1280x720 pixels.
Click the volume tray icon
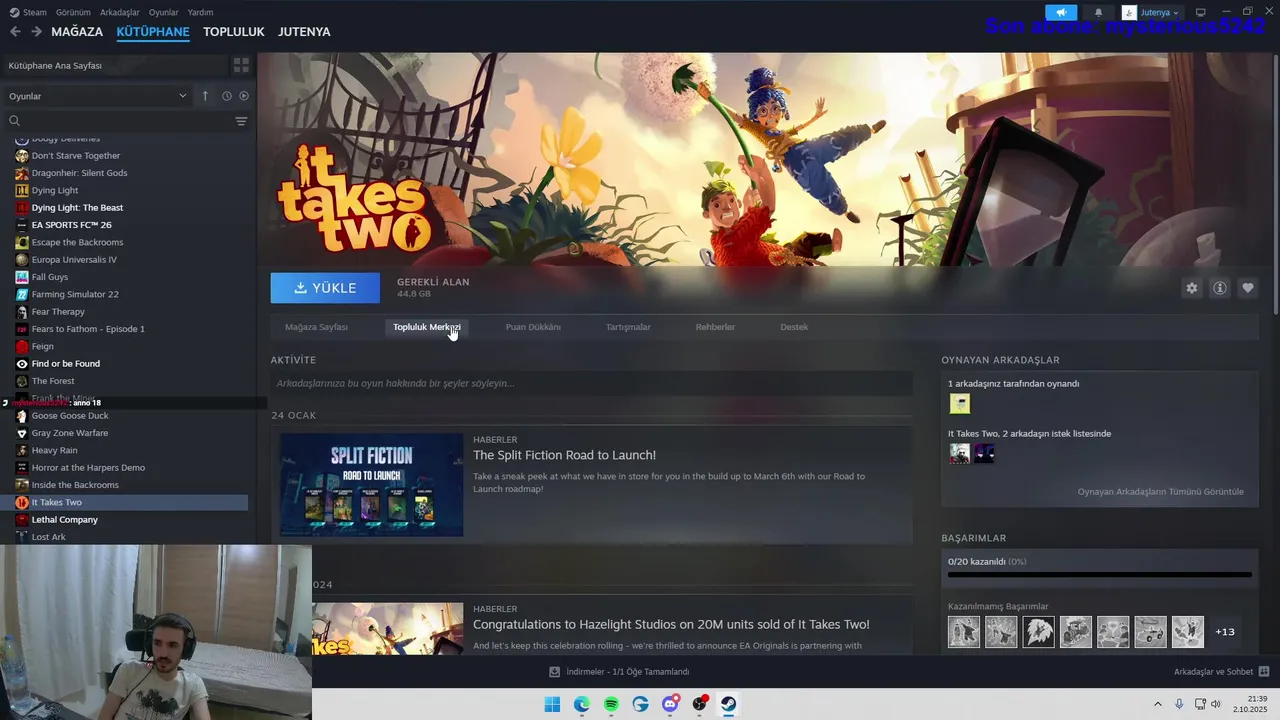click(x=1216, y=704)
